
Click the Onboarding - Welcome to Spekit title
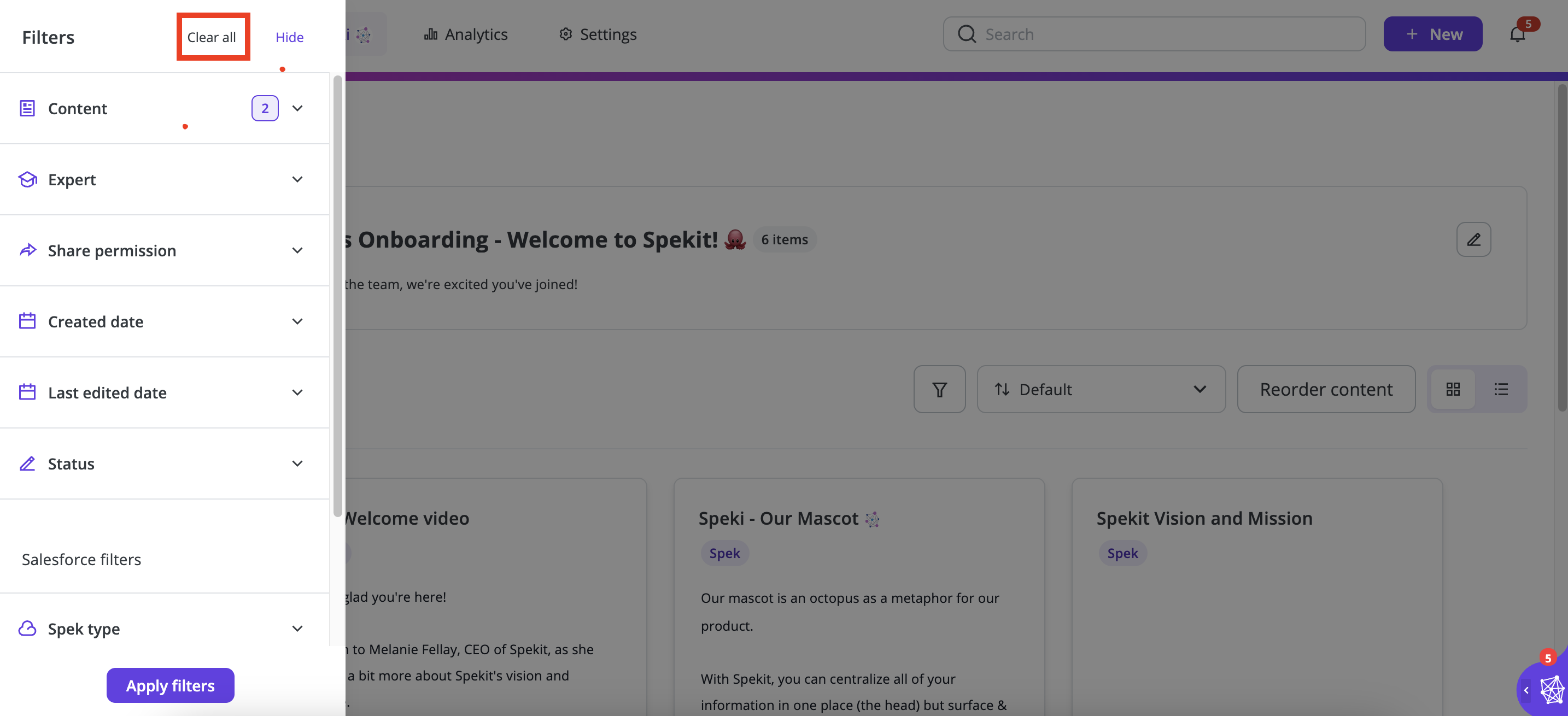tap(538, 240)
